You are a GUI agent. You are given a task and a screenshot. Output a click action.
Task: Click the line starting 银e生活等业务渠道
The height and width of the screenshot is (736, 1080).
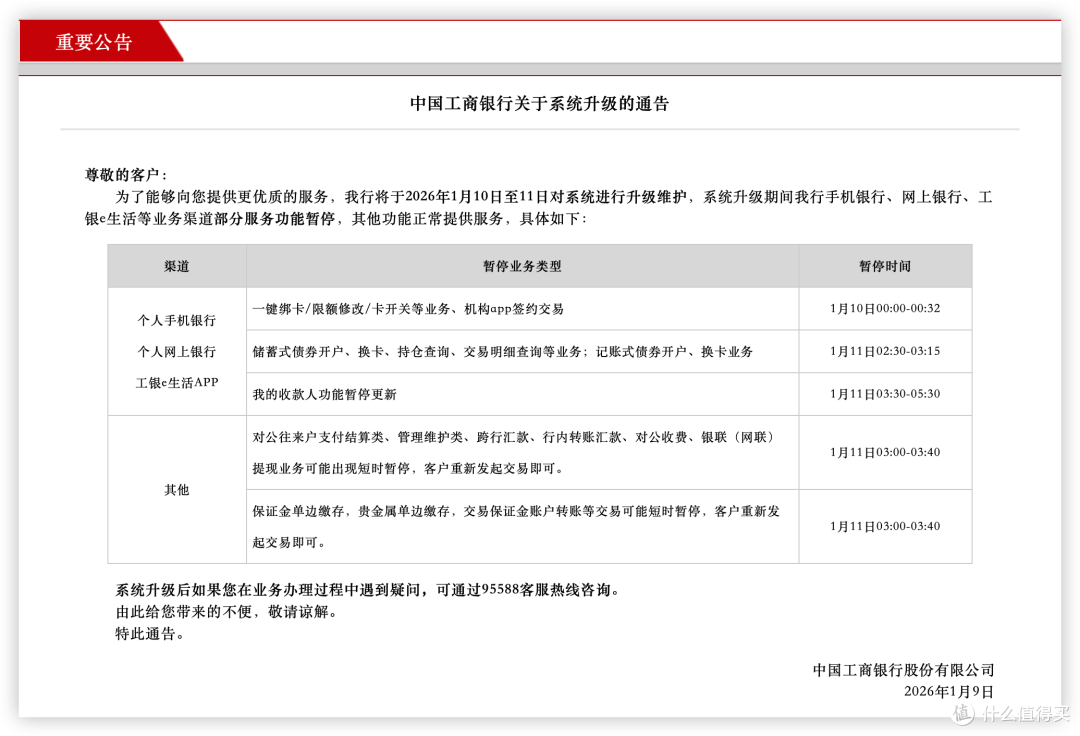[336, 219]
